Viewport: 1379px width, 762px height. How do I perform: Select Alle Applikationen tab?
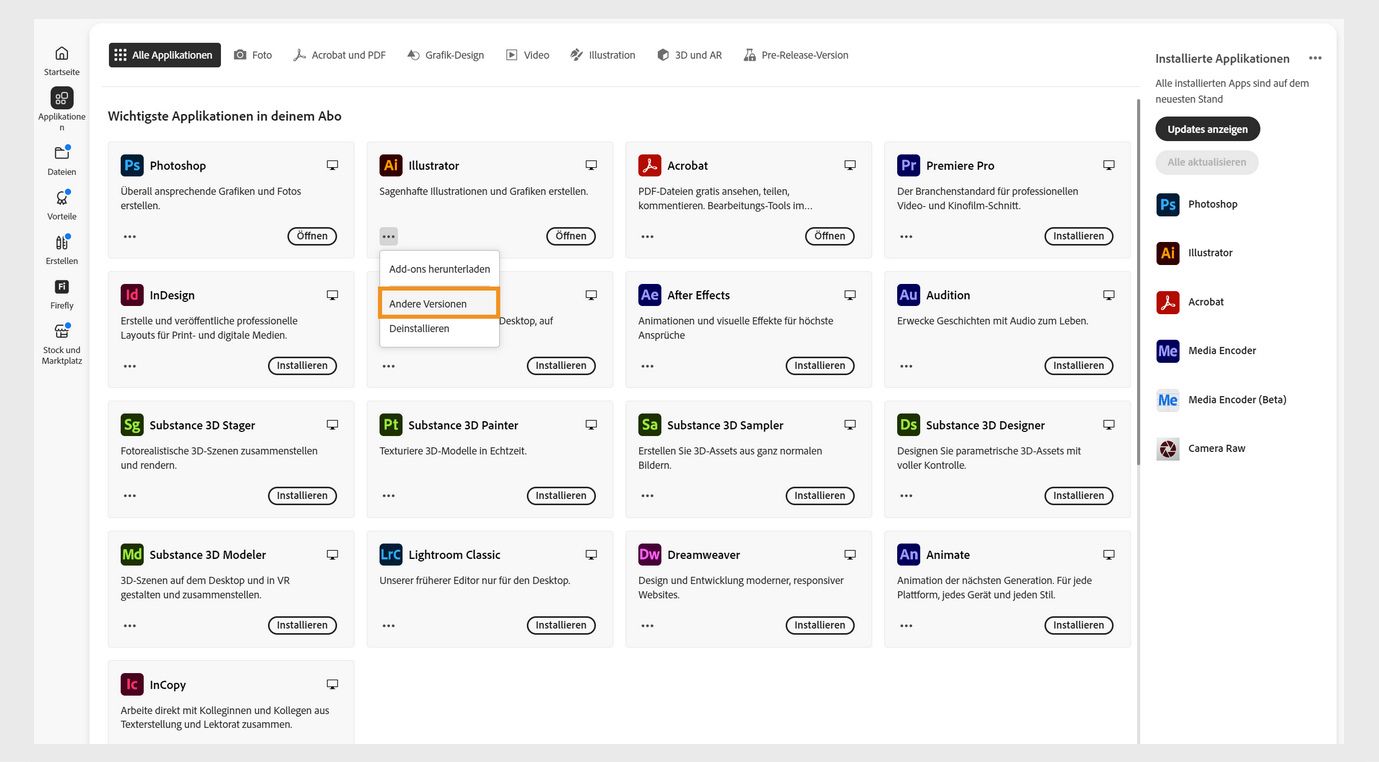point(165,55)
